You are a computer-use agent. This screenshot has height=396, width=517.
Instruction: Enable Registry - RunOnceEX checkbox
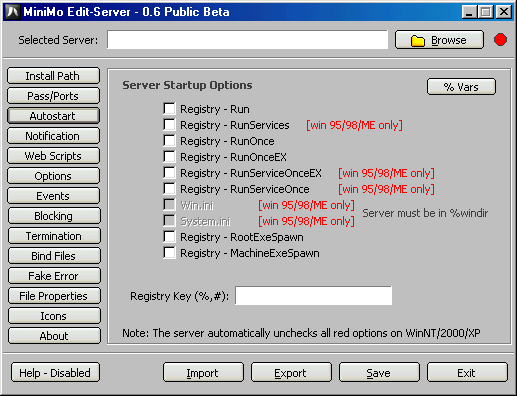tap(169, 156)
